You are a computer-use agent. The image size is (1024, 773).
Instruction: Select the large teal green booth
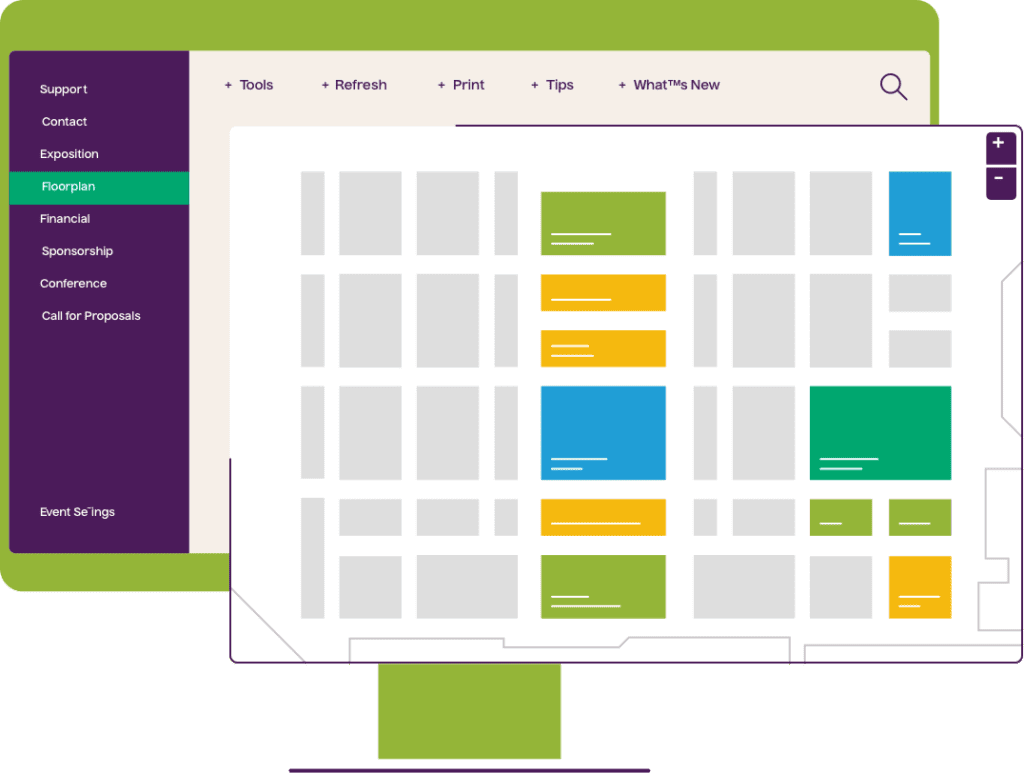pyautogui.click(x=880, y=433)
